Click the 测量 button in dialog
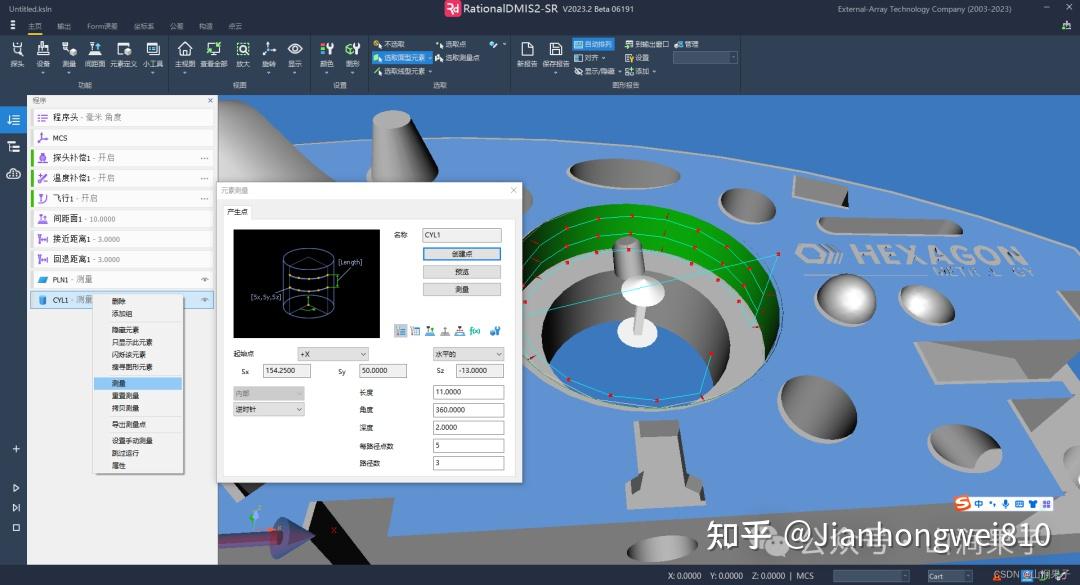 click(x=461, y=289)
